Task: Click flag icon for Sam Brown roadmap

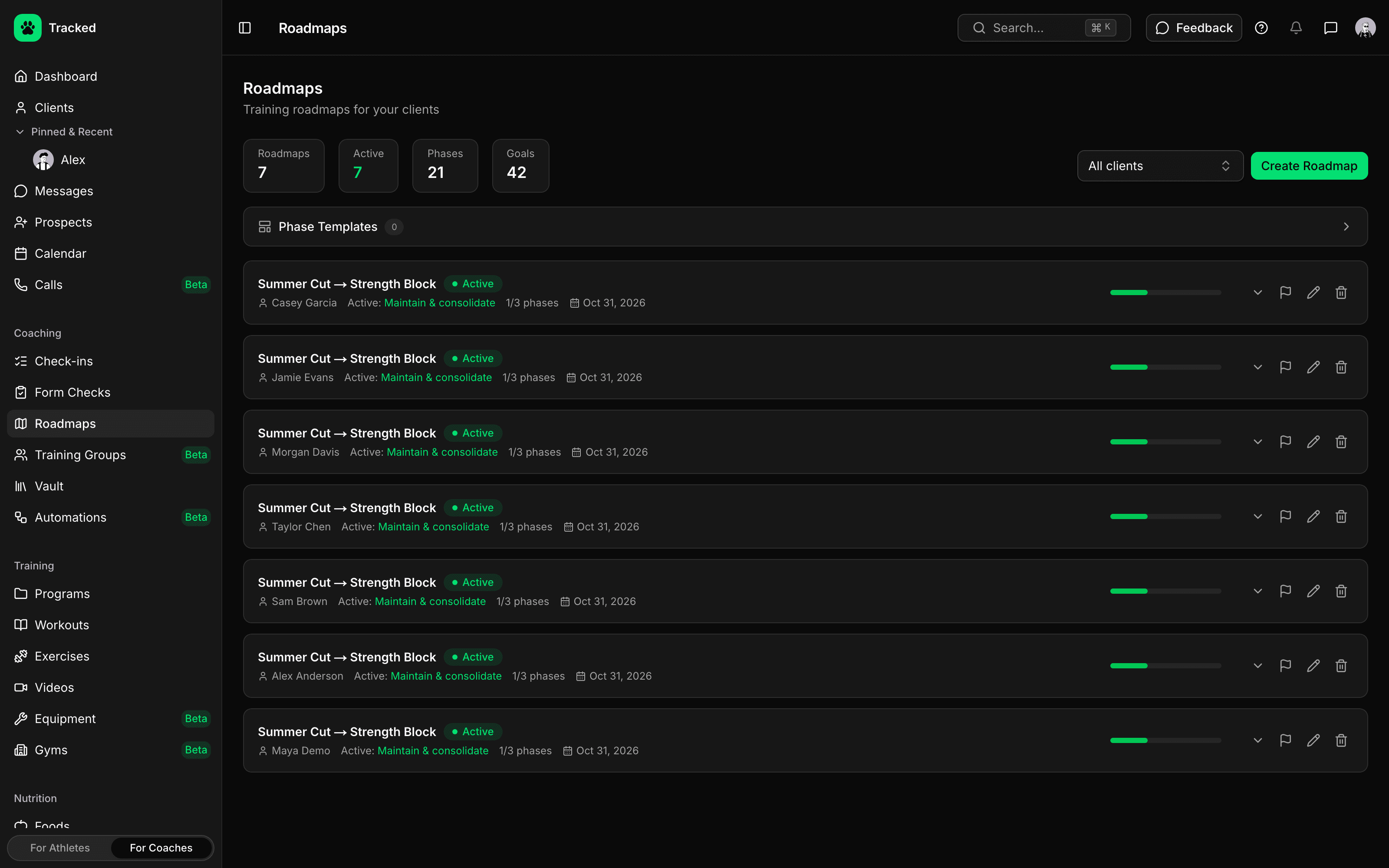Action: (x=1285, y=591)
